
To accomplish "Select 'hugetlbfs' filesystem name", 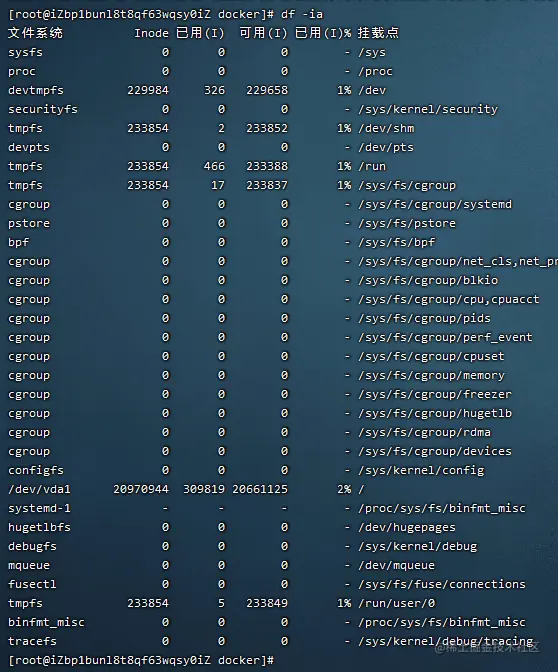I will 39,527.
